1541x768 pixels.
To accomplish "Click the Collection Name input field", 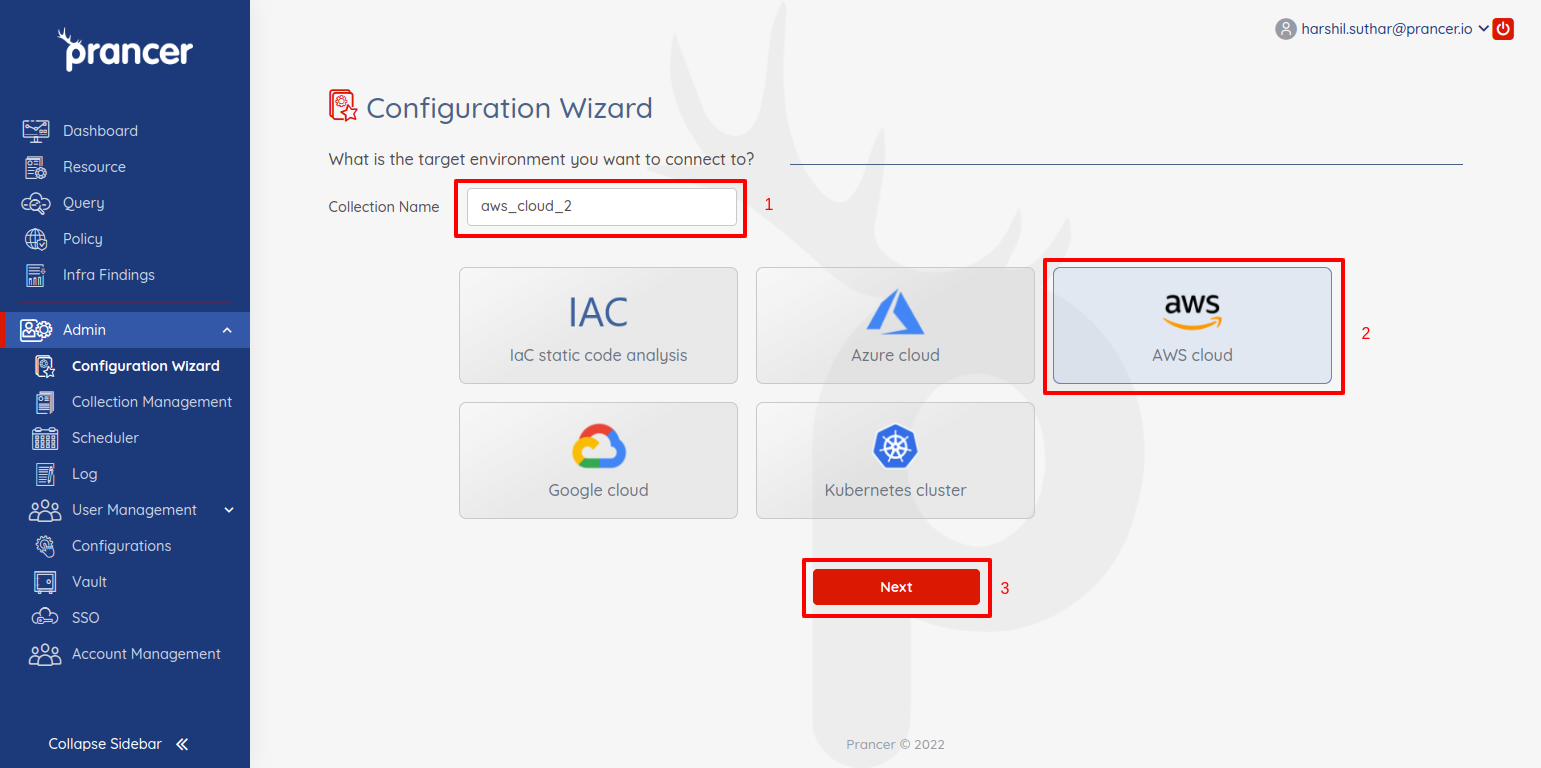I will click(x=602, y=207).
